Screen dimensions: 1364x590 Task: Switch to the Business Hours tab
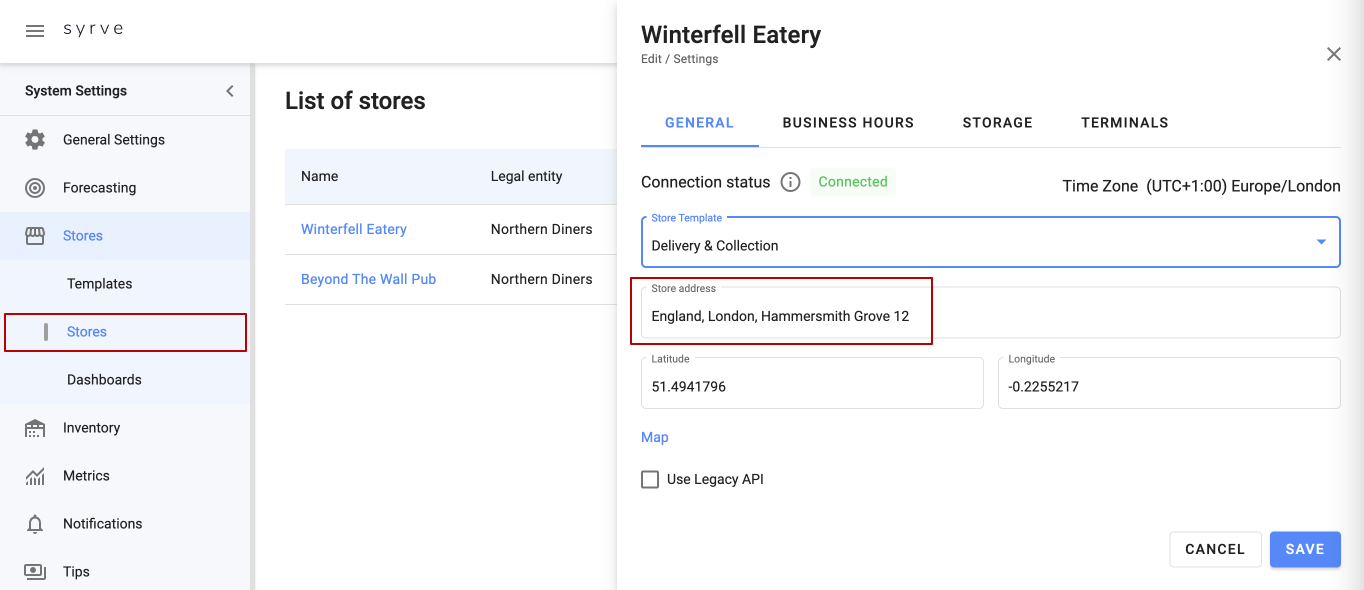pos(848,123)
